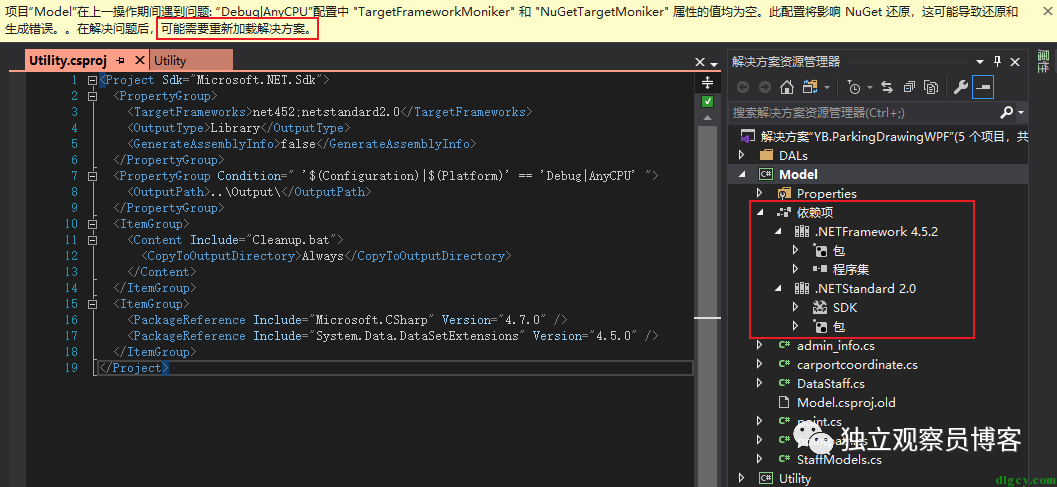The width and height of the screenshot is (1057, 487).
Task: Expand 包 under .NETFramework 4.5.2
Action: (795, 250)
